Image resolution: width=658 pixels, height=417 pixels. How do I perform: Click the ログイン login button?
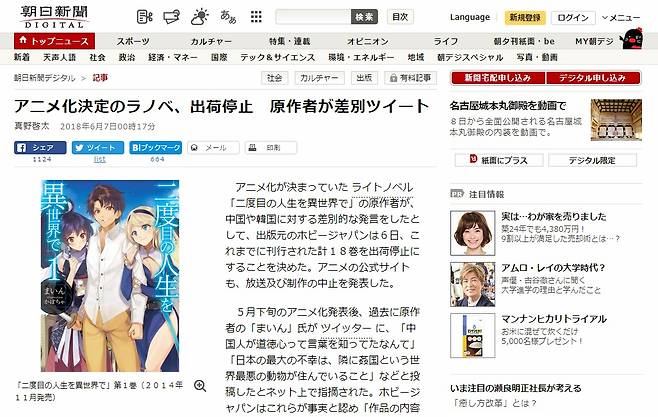click(573, 17)
